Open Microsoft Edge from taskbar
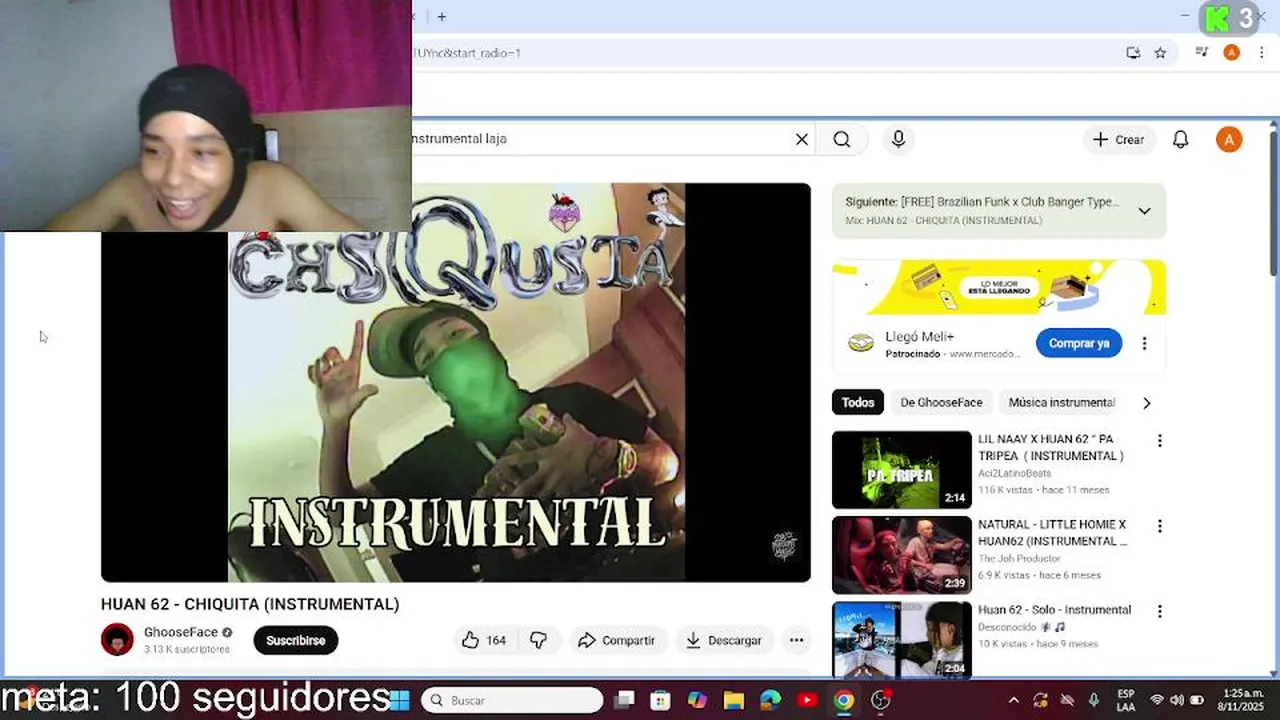The height and width of the screenshot is (720, 1280). tap(771, 700)
